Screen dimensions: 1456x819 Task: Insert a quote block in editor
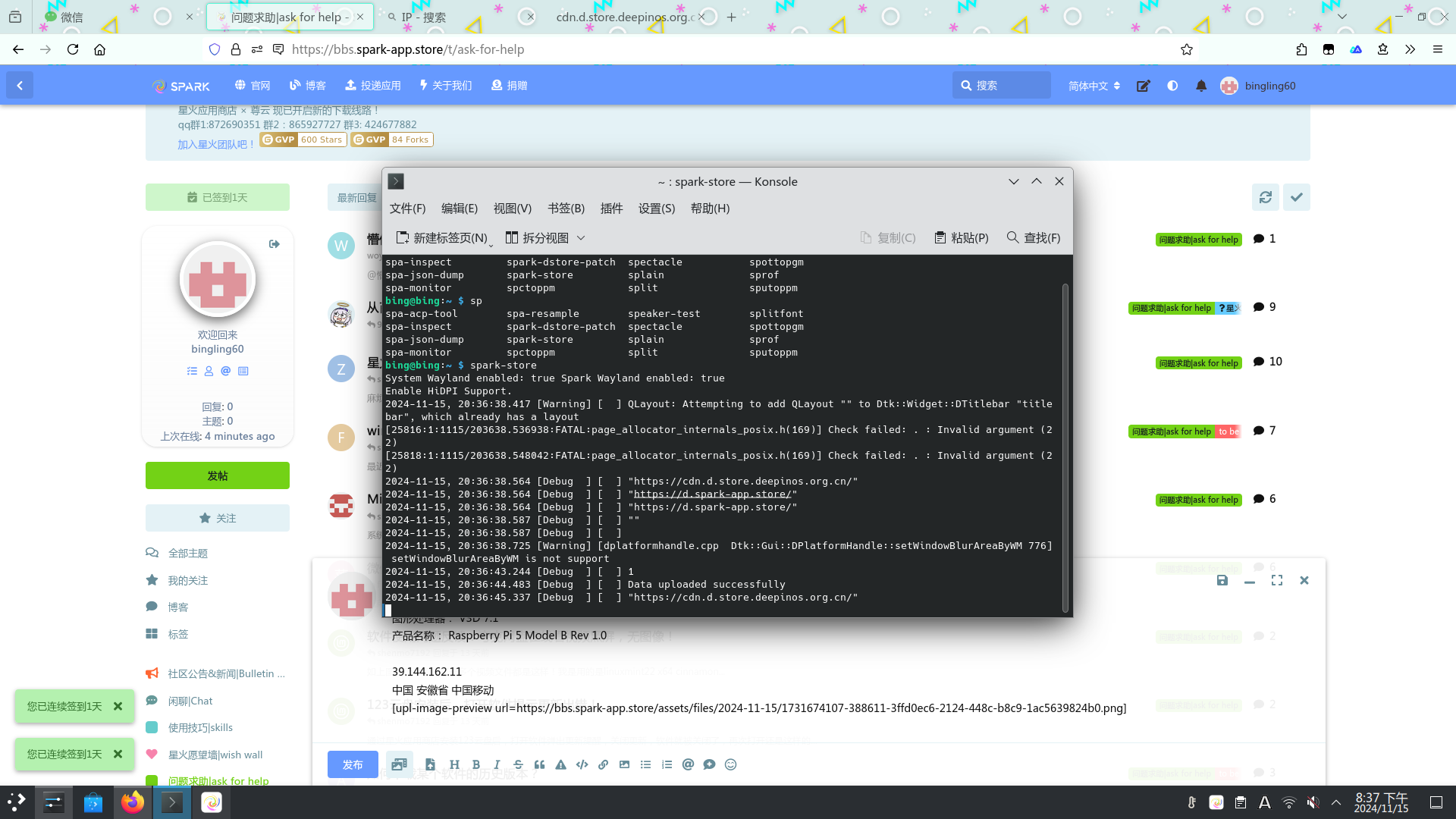click(x=539, y=764)
